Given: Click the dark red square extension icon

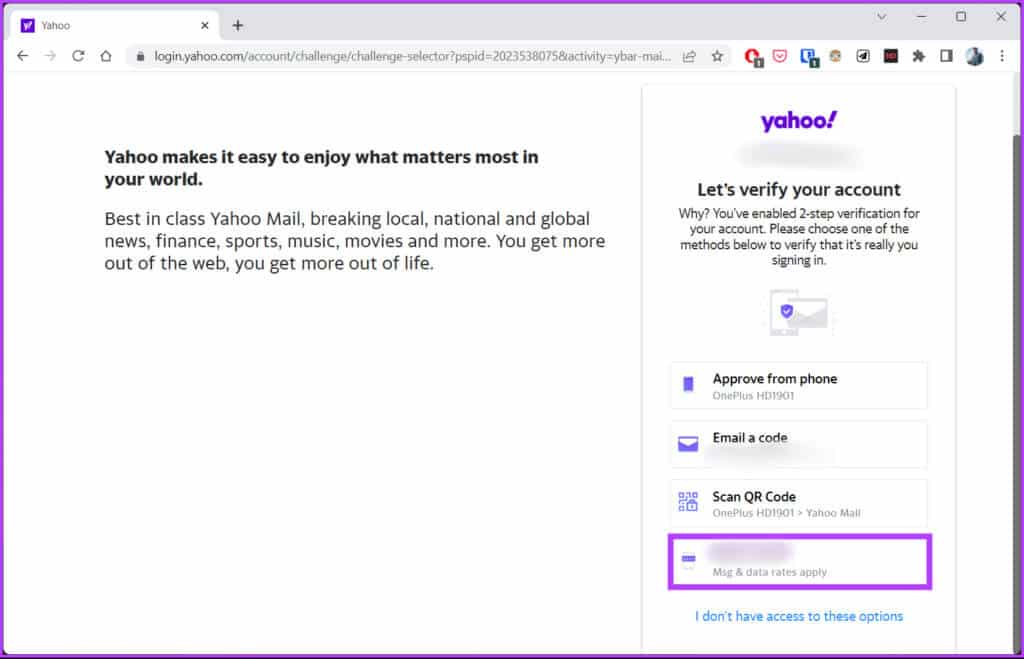Looking at the screenshot, I should 891,56.
